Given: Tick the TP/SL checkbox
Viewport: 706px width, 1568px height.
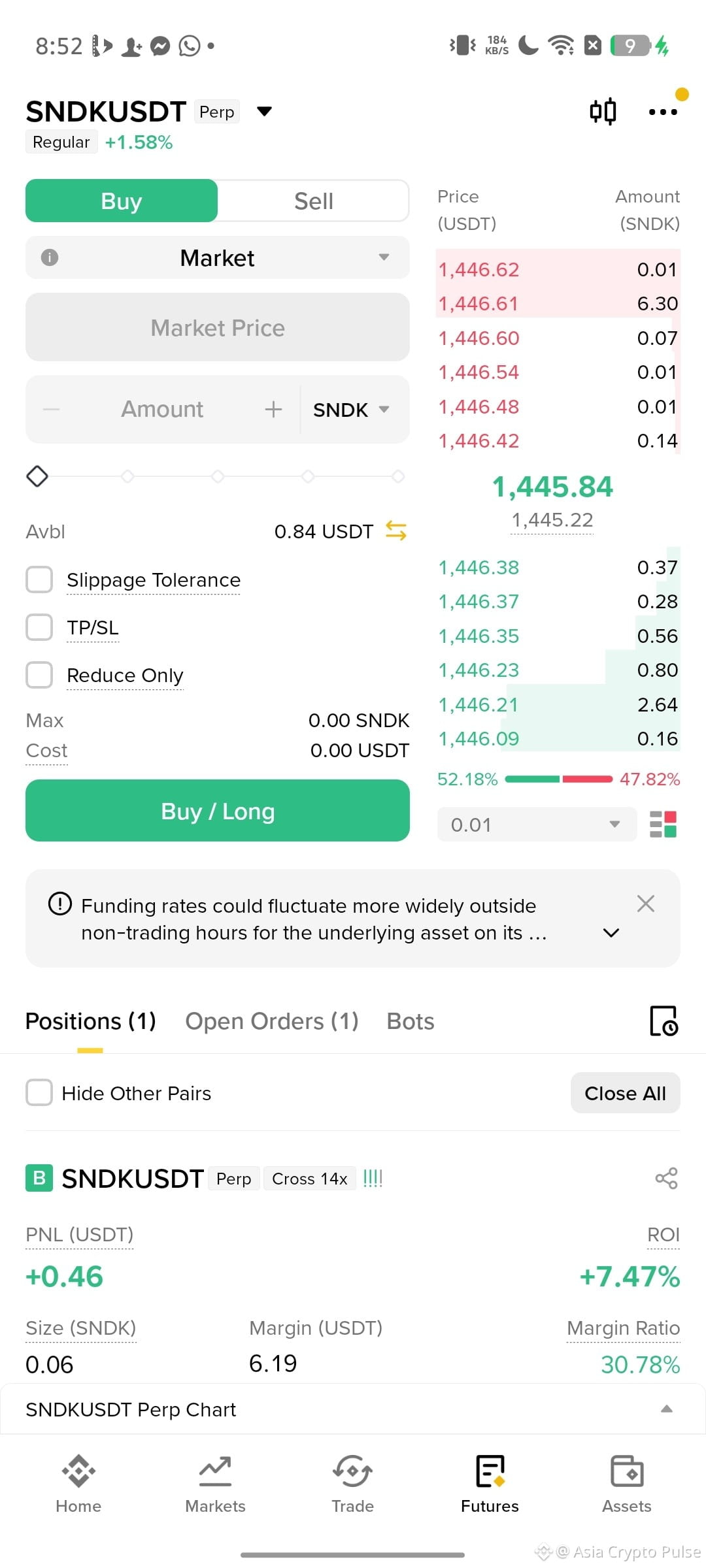Looking at the screenshot, I should pyautogui.click(x=39, y=627).
